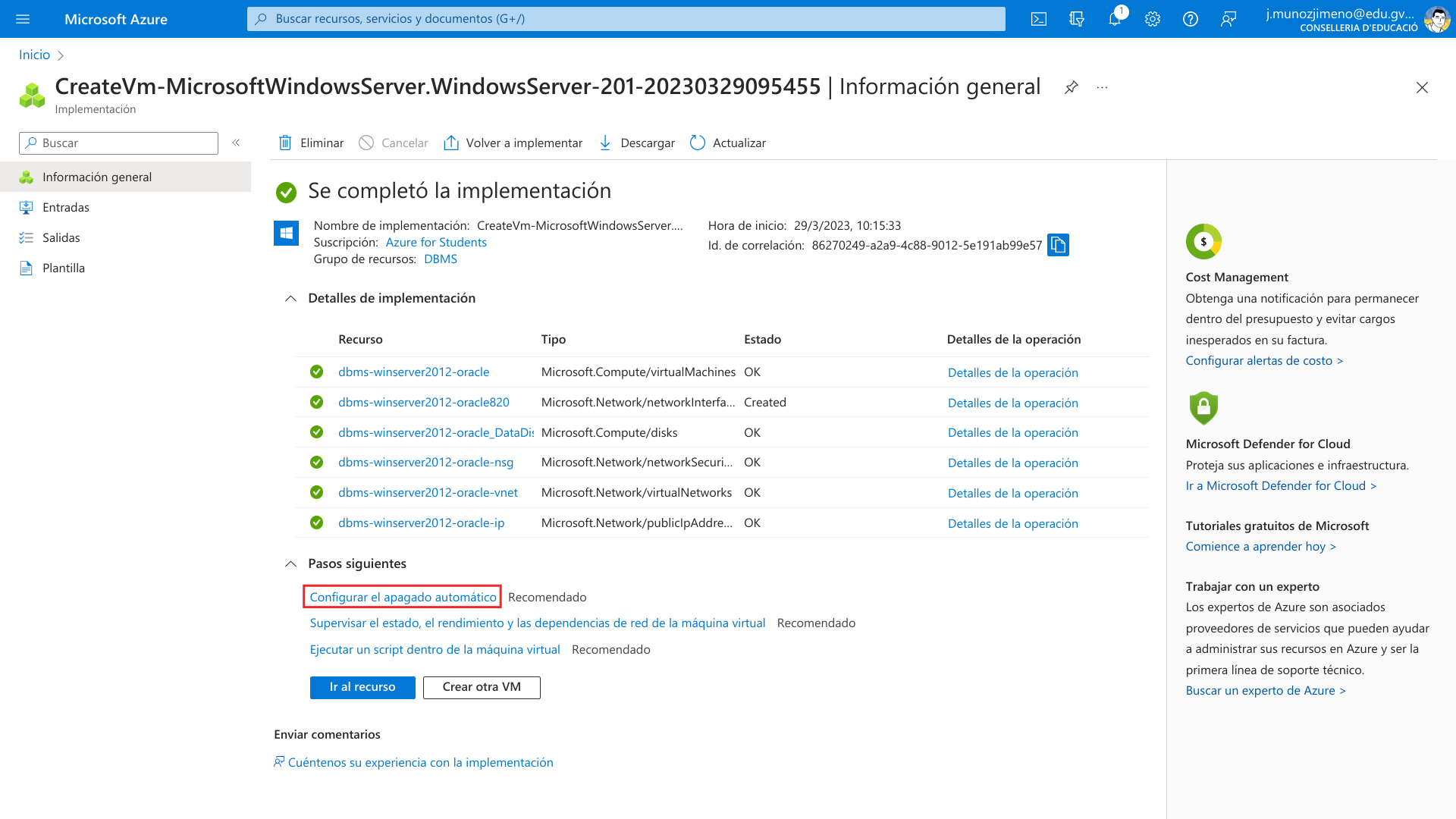Click Ir a Microsoft Defender for Cloud
The image size is (1456, 819).
1281,486
